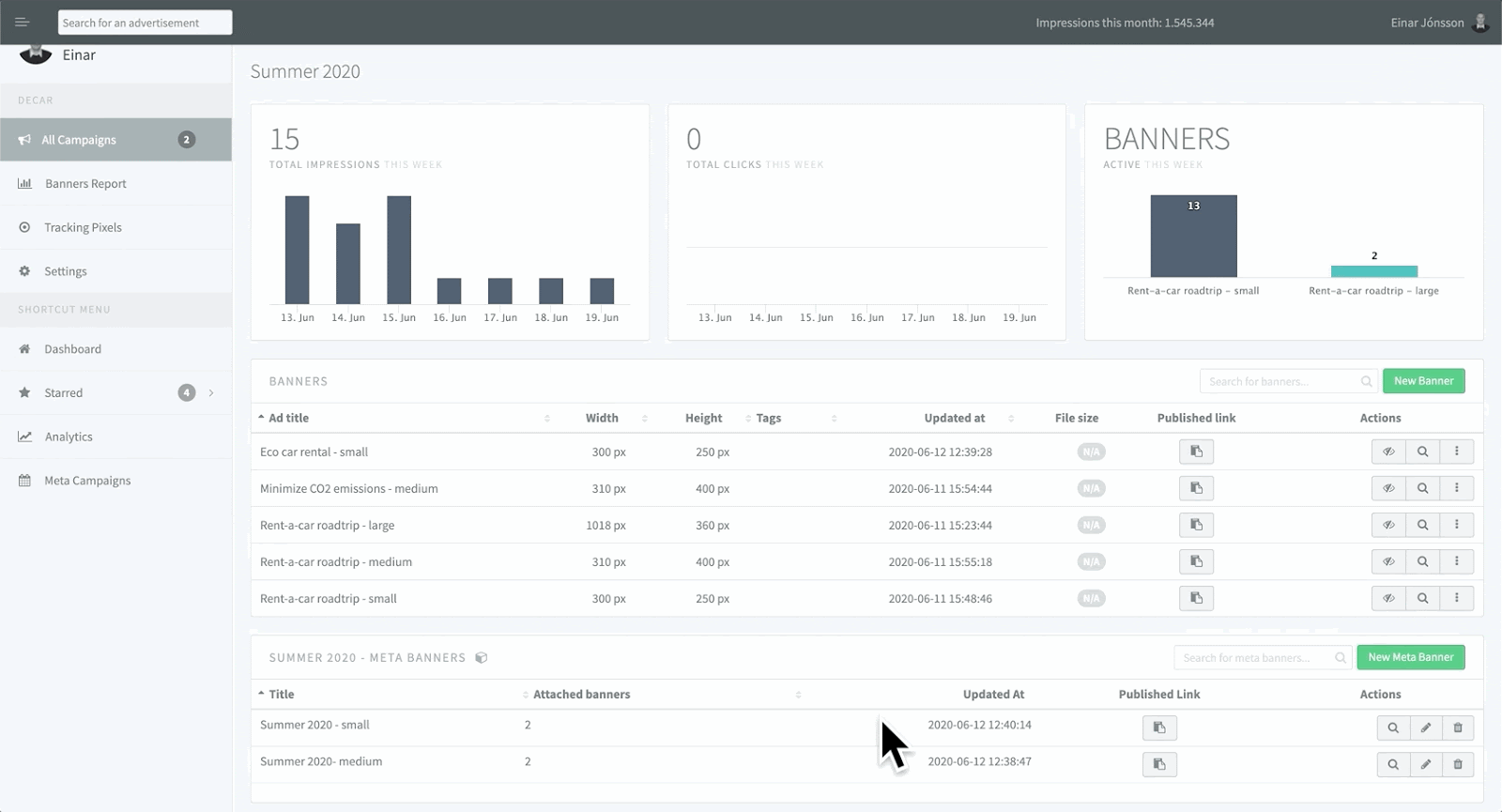Image resolution: width=1502 pixels, height=812 pixels.
Task: Toggle visibility of Rent-a-car roadtrip - large
Action: pos(1388,525)
